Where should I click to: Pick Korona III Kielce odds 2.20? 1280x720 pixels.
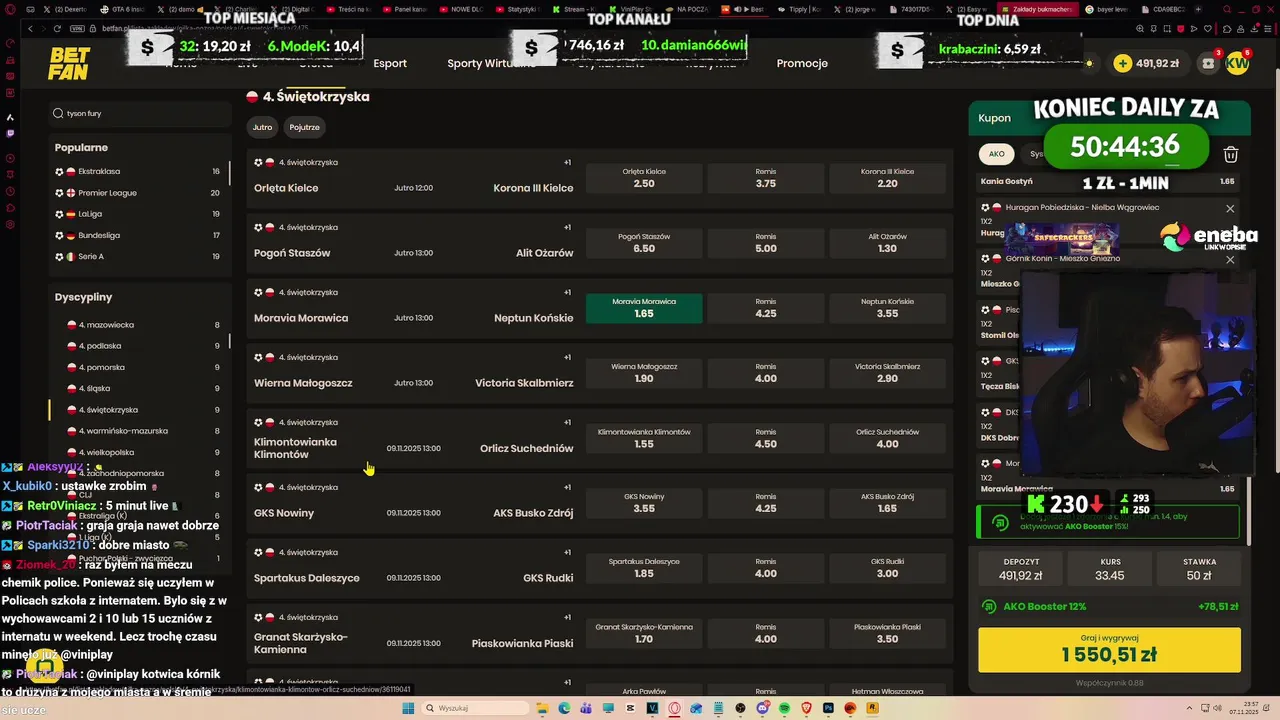click(887, 178)
